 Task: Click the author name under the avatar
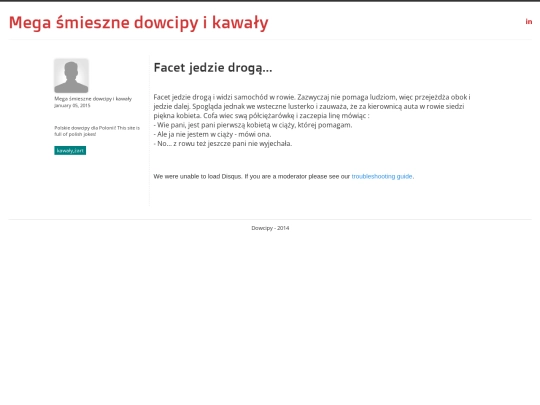pyautogui.click(x=93, y=99)
